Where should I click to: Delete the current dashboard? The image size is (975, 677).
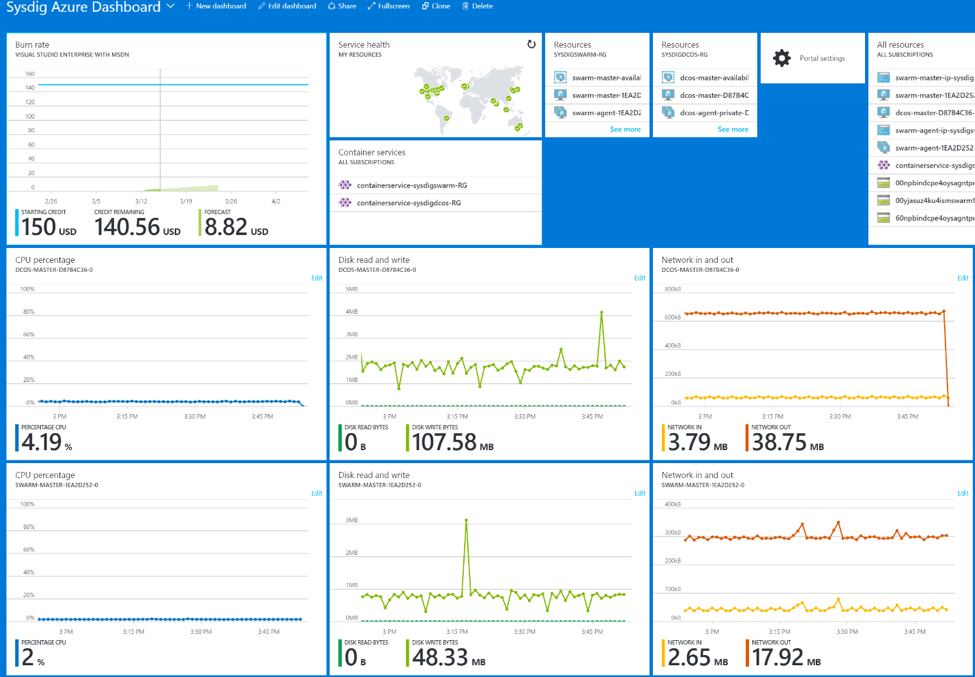click(x=478, y=6)
